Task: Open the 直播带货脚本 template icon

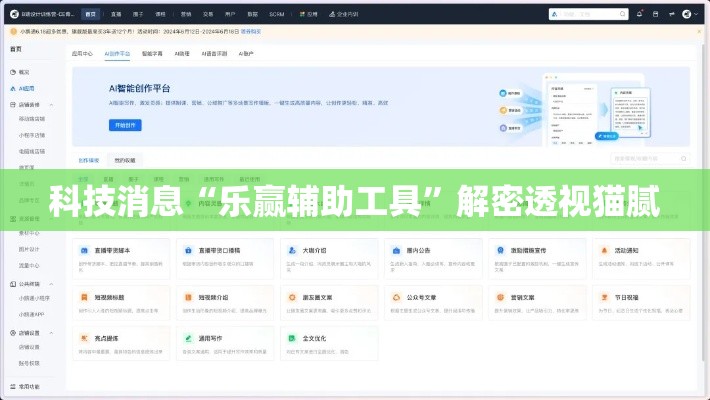Action: pos(84,250)
